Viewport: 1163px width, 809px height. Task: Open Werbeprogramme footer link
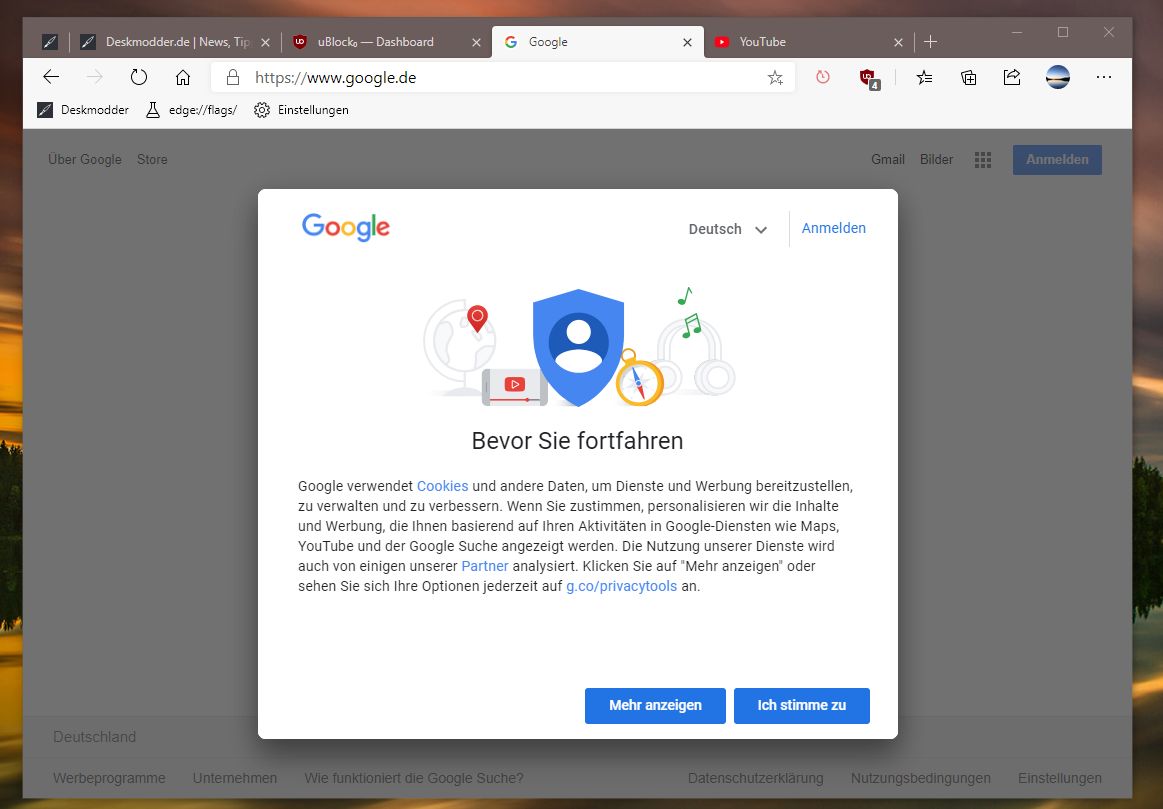tap(109, 779)
